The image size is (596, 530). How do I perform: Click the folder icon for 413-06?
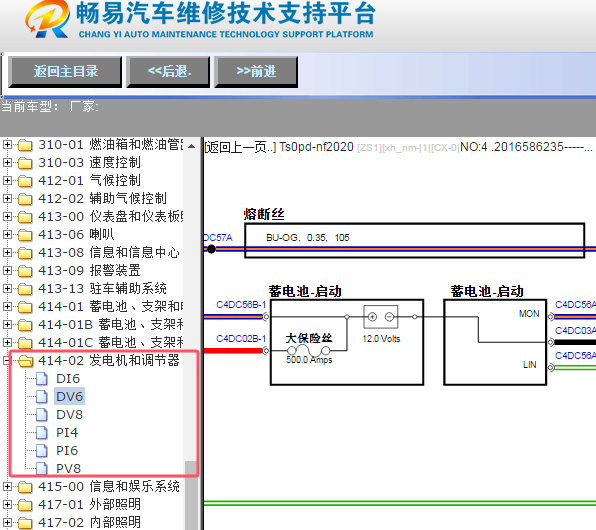pos(25,235)
